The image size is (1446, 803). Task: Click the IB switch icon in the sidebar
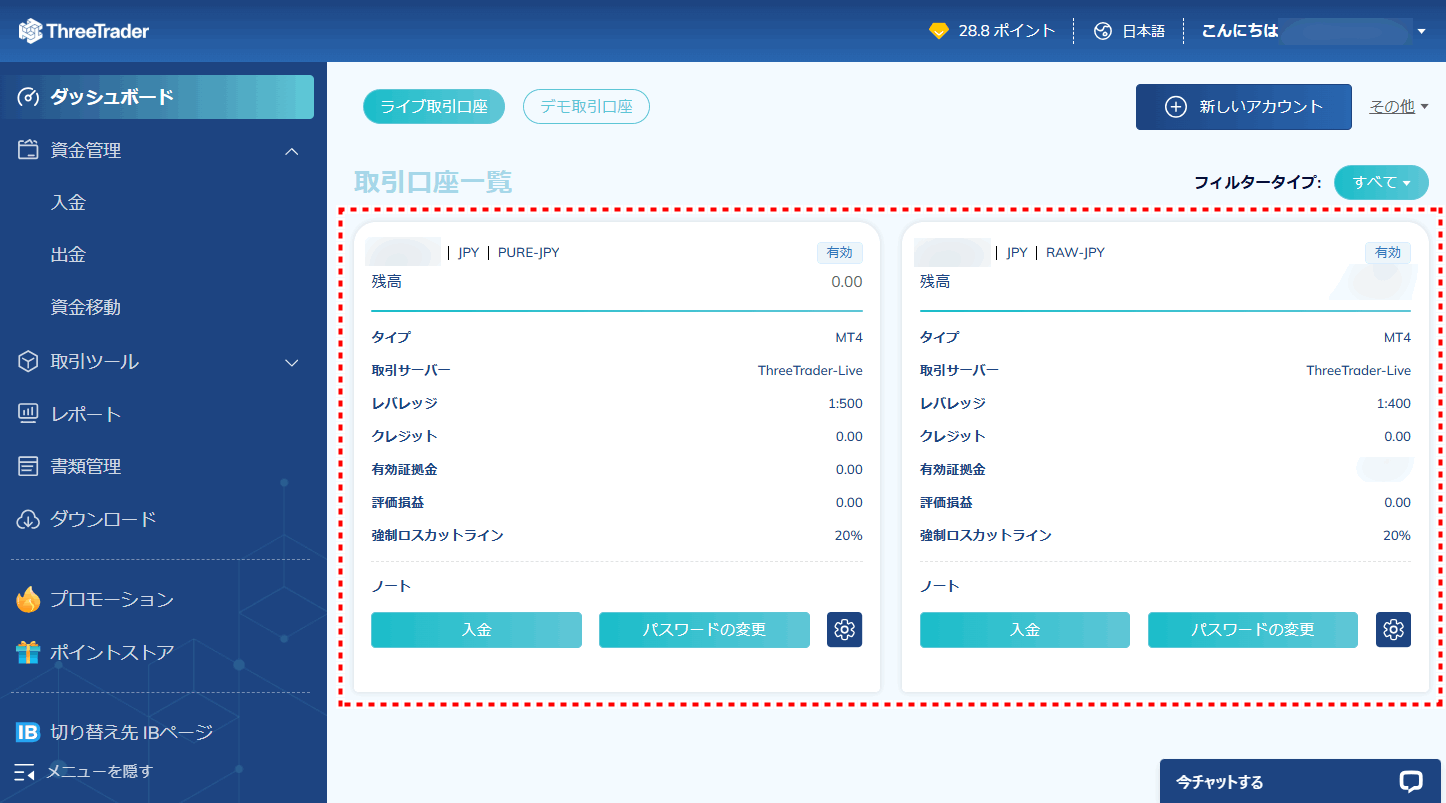point(28,731)
